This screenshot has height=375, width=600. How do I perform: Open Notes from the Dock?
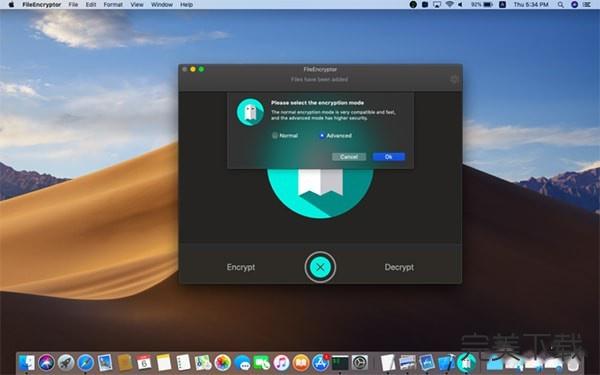(164, 362)
